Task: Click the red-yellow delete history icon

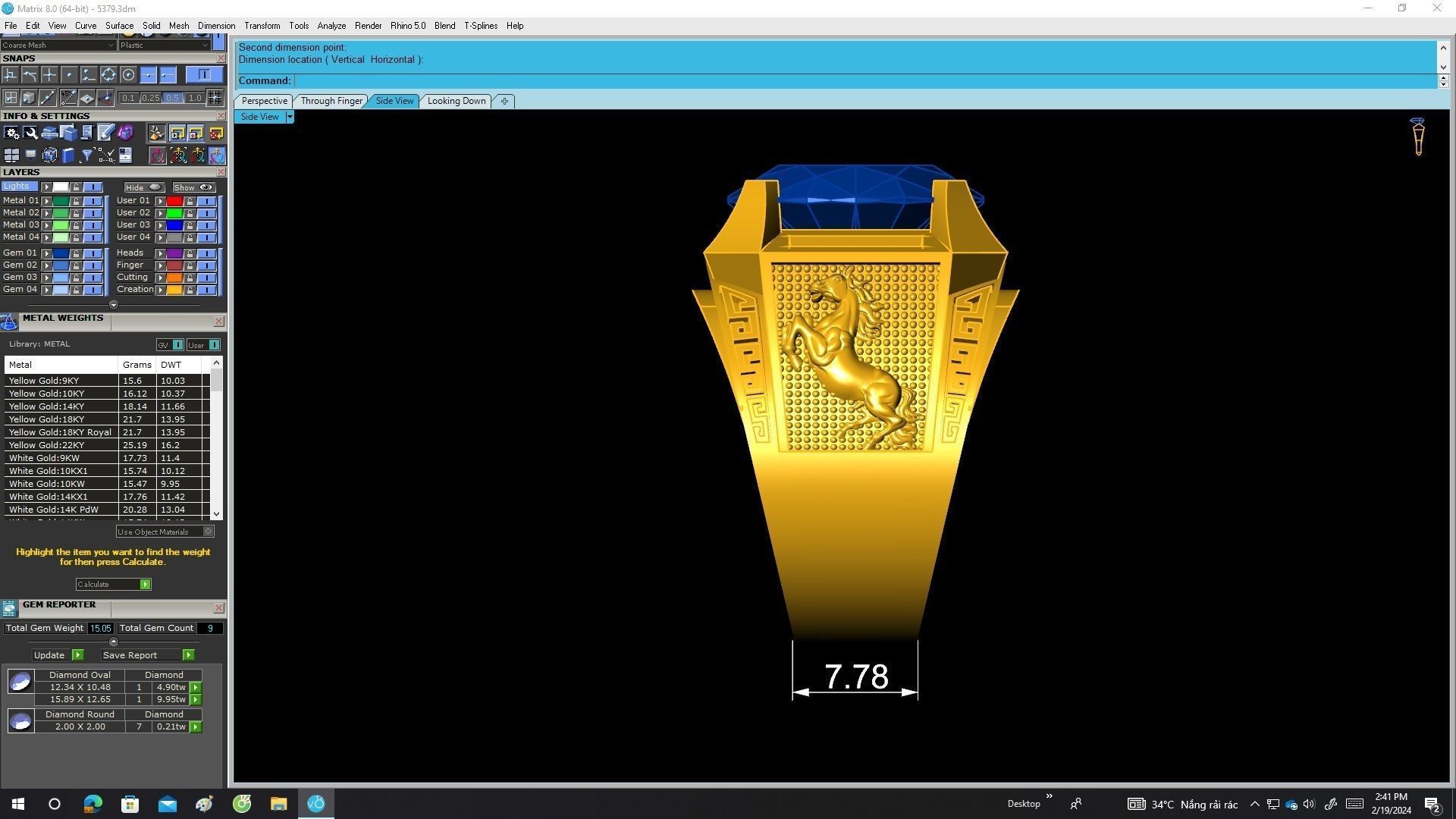Action: click(x=216, y=133)
